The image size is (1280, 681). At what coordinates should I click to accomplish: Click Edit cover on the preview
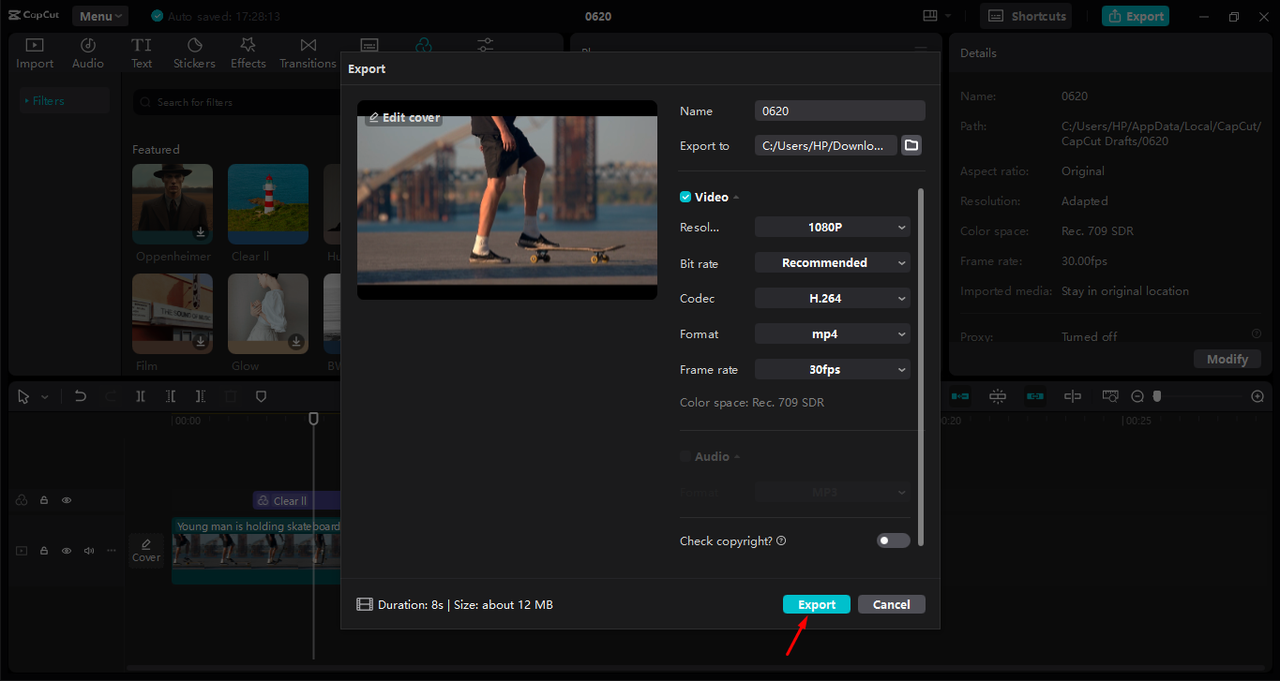pos(404,117)
